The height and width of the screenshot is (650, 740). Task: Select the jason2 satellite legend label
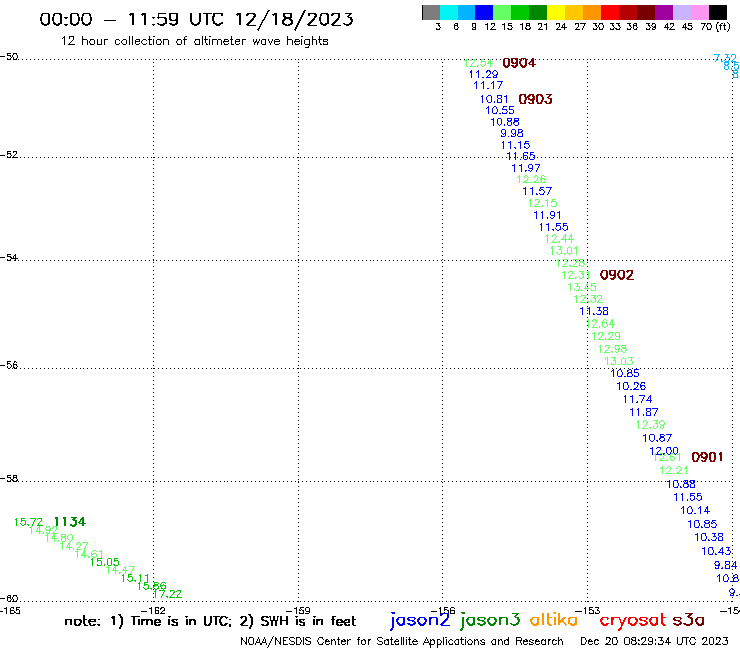point(420,620)
